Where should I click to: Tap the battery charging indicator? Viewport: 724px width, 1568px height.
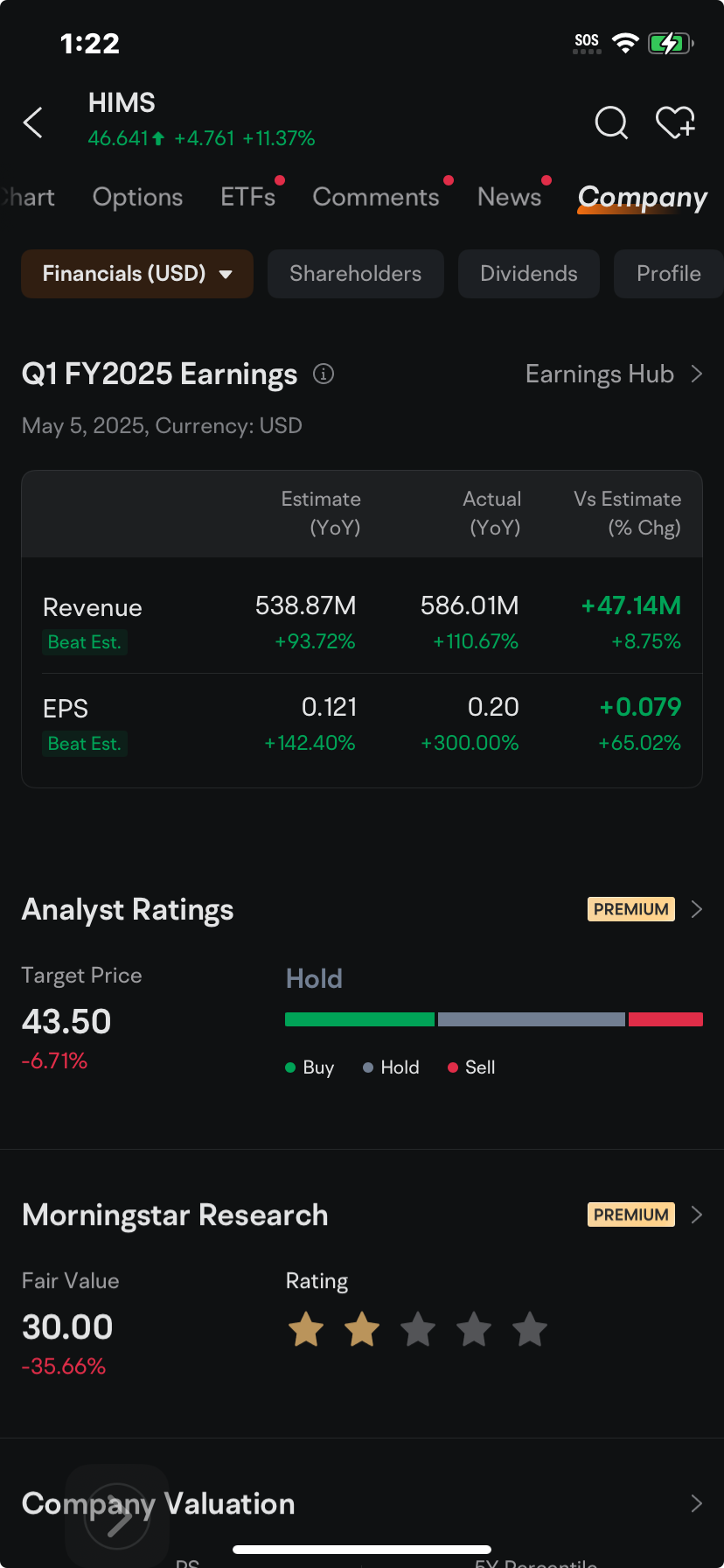[x=671, y=43]
